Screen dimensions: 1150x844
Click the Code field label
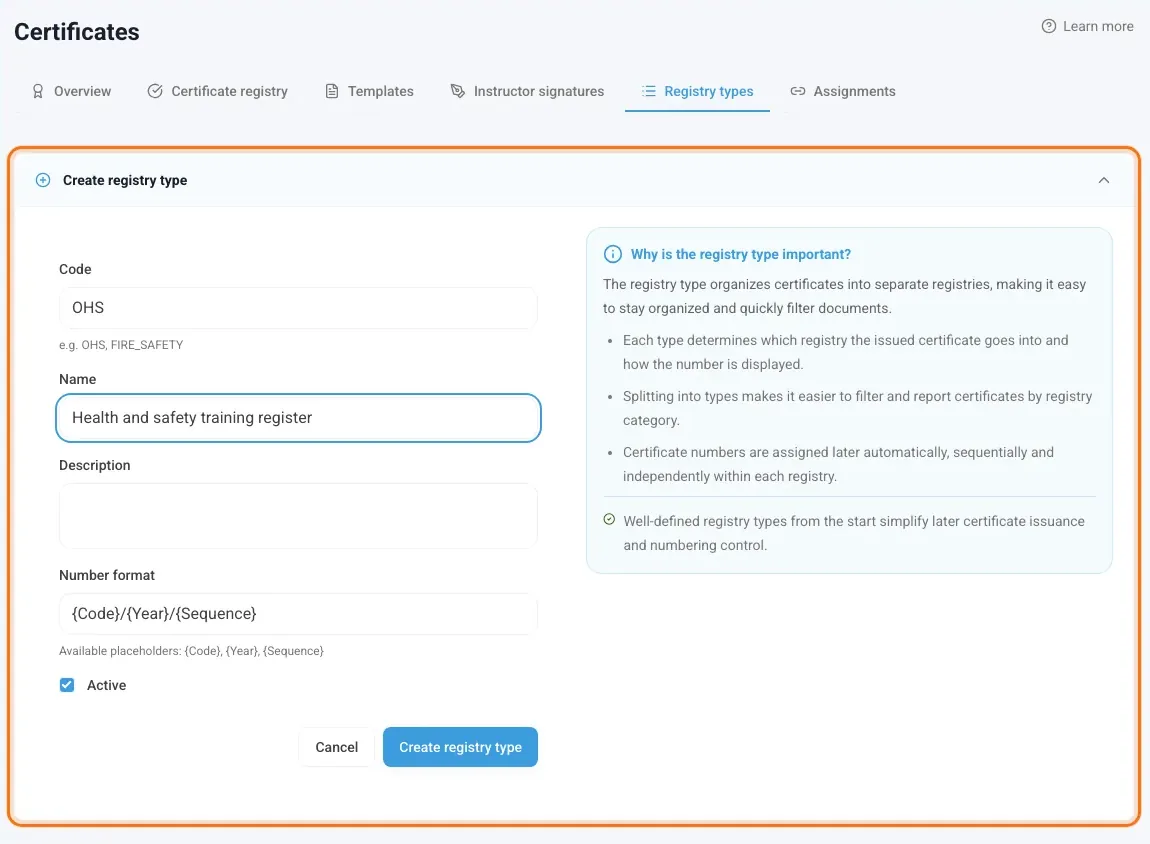[76, 269]
